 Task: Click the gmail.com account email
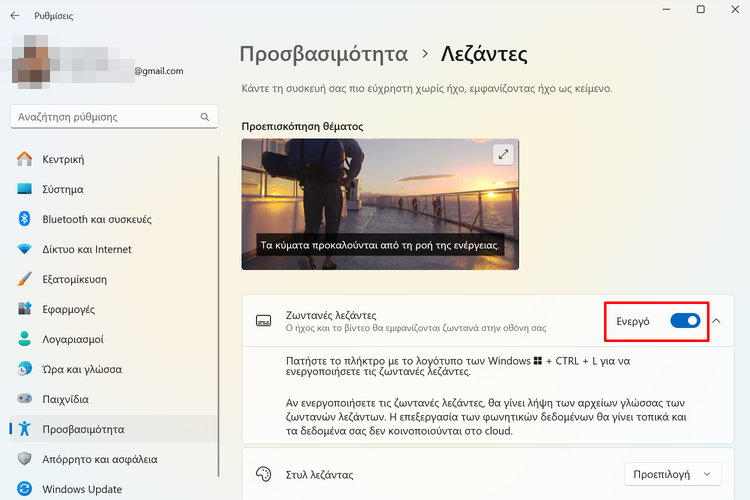[158, 71]
